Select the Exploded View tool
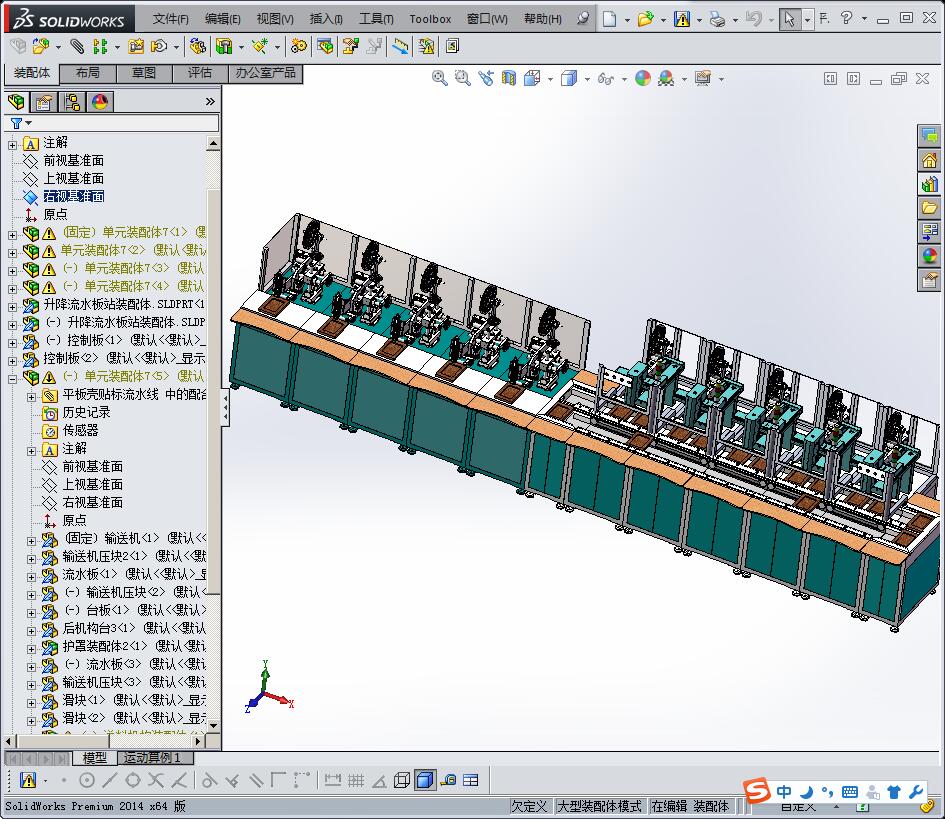 (x=350, y=46)
